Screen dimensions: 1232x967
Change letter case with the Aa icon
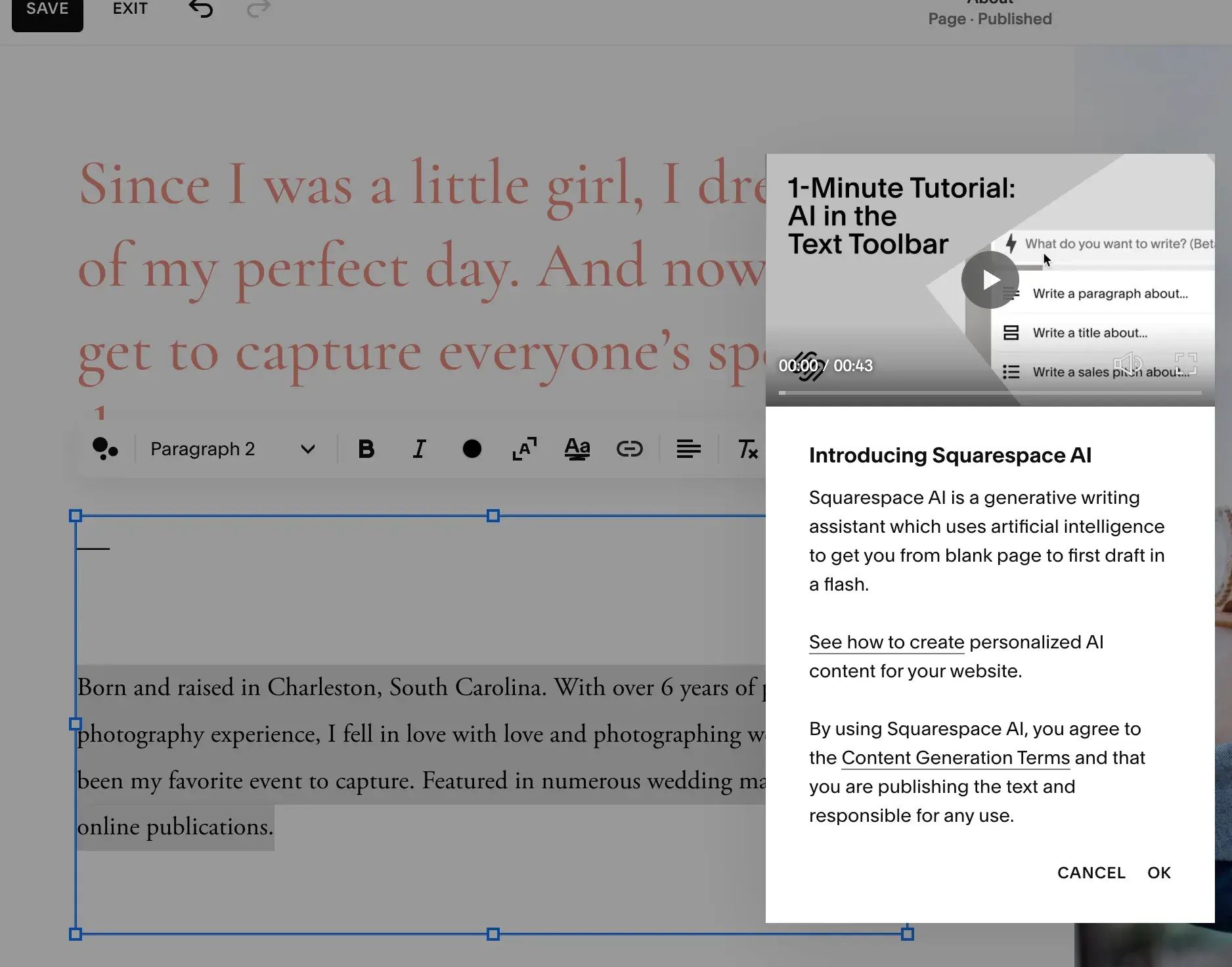577,449
